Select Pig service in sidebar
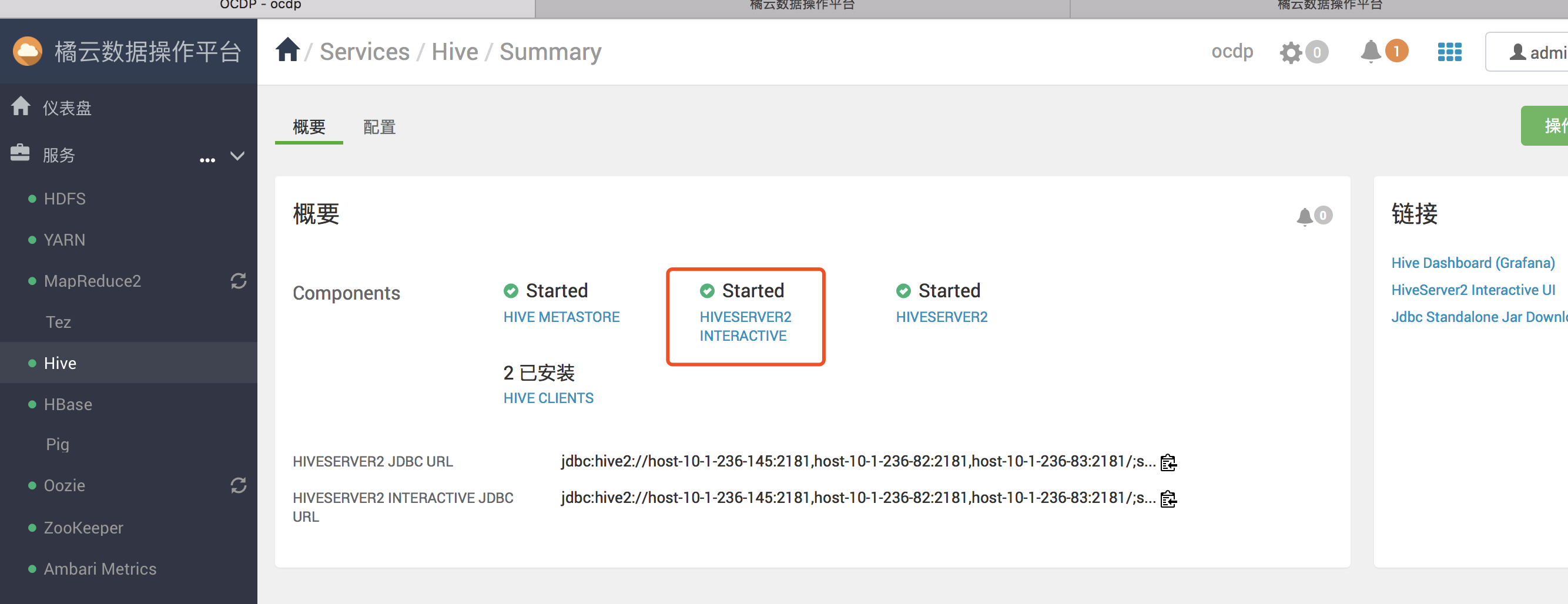1568x604 pixels. [57, 445]
